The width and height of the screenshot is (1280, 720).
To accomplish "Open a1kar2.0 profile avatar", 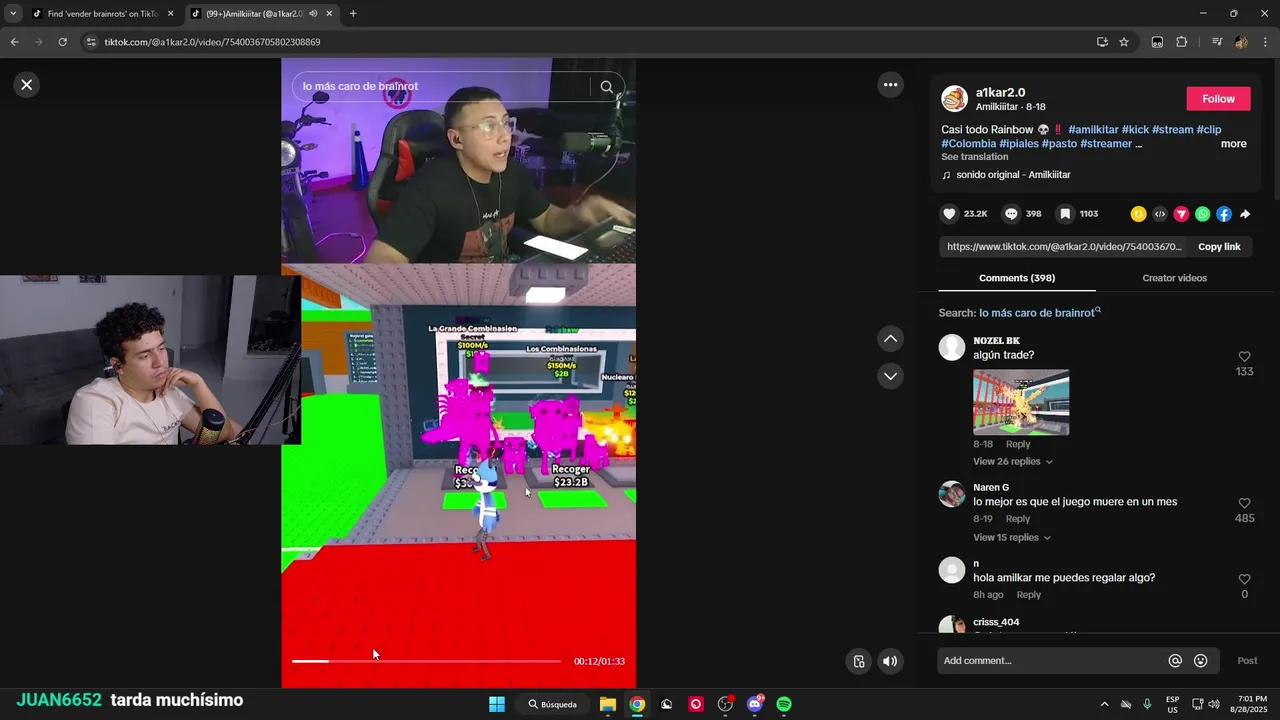I will coord(954,99).
